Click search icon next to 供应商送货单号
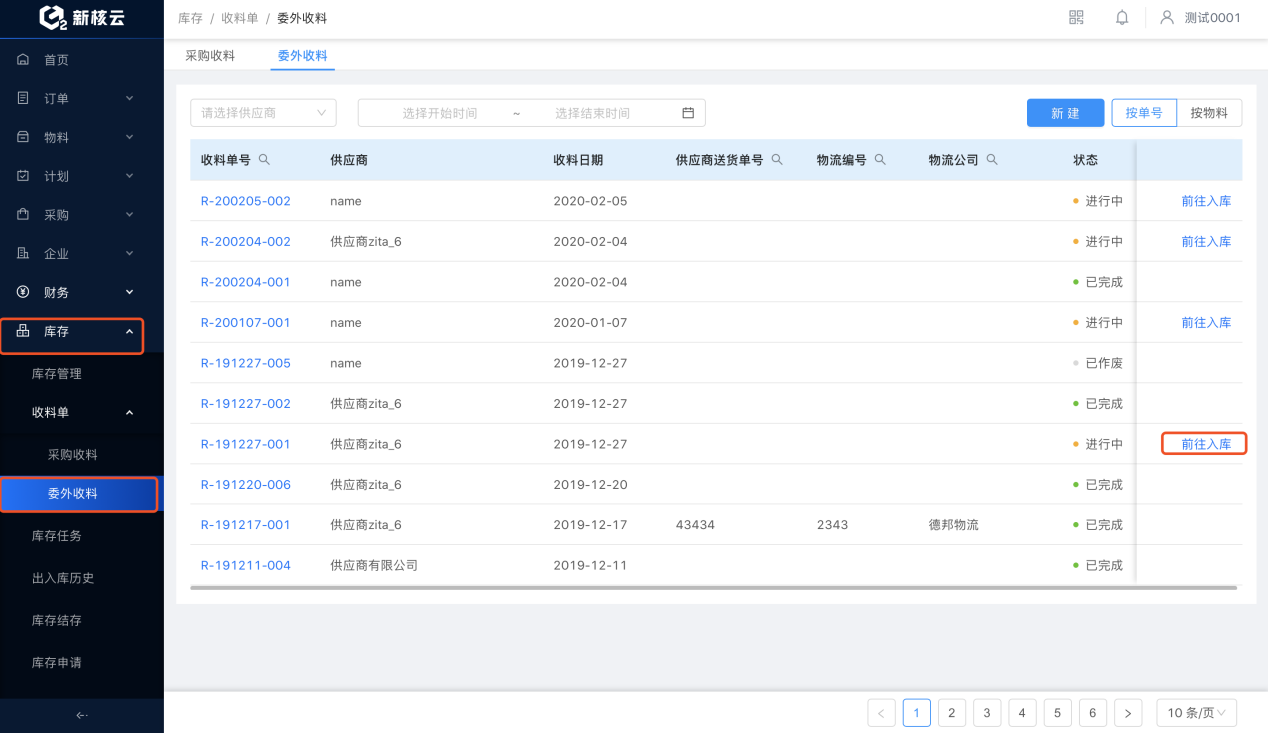The height and width of the screenshot is (733, 1268). 777,159
